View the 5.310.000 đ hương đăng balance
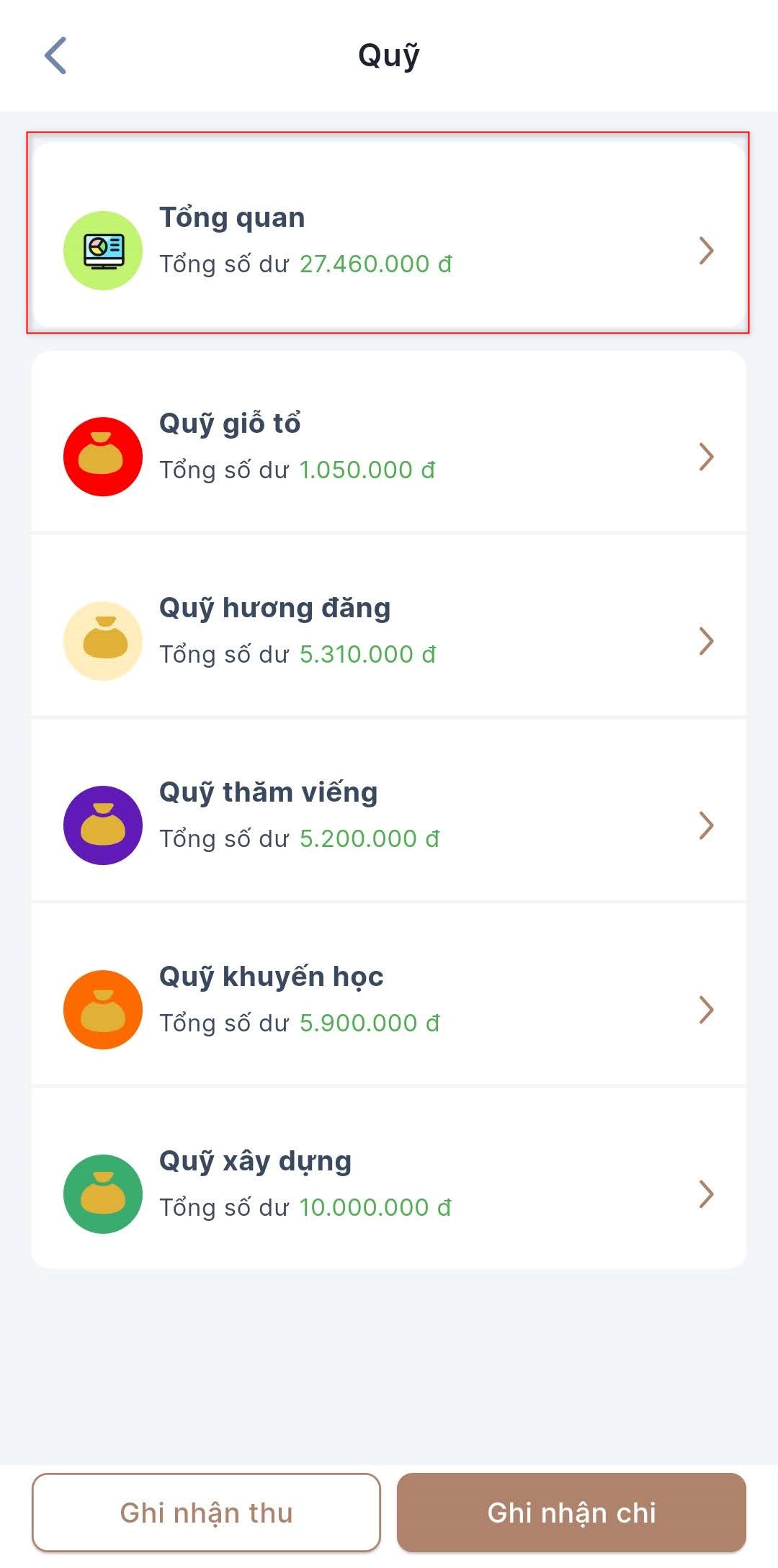Image resolution: width=778 pixels, height=1568 pixels. tap(368, 655)
